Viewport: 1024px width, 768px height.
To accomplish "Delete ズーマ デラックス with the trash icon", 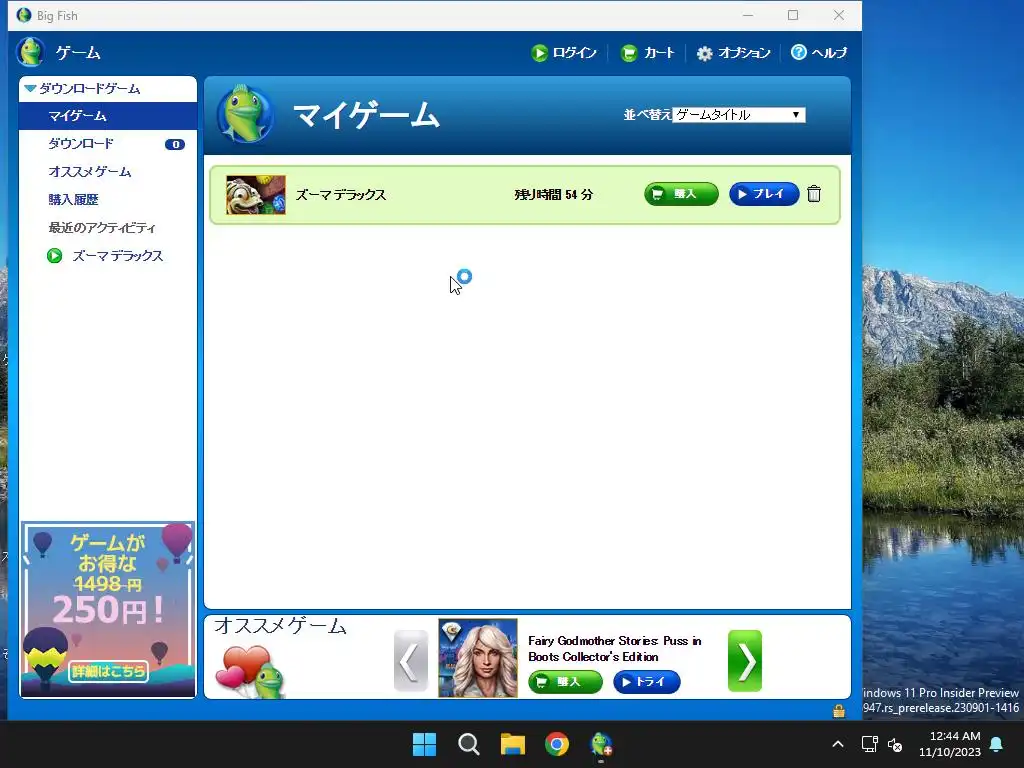I will pos(814,194).
